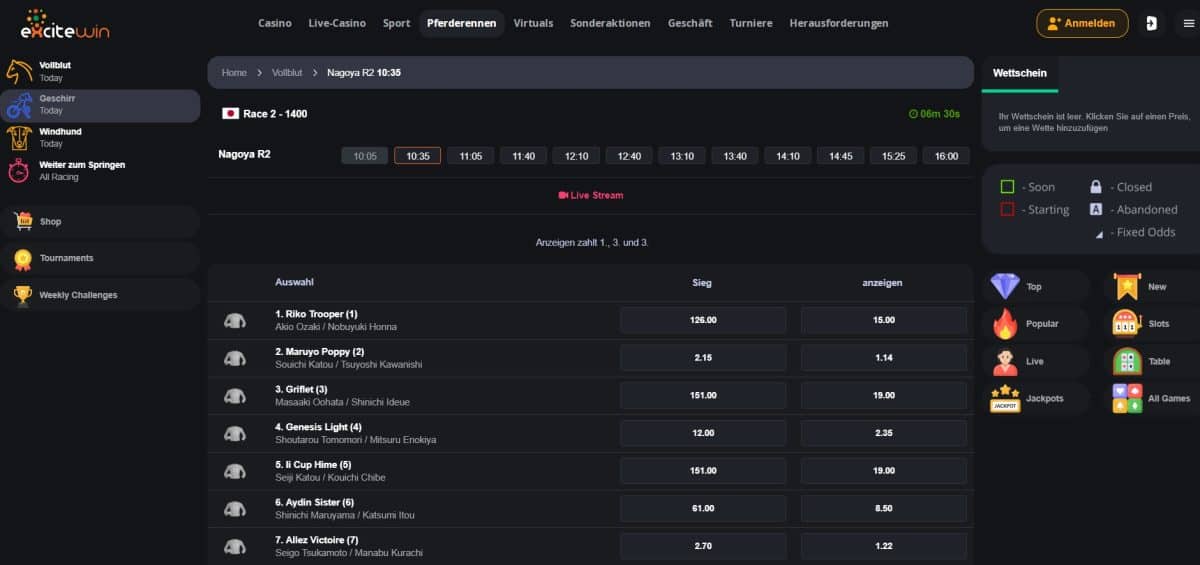The width and height of the screenshot is (1200, 565).
Task: Click the Tournaments medal icon
Action: pyautogui.click(x=22, y=259)
